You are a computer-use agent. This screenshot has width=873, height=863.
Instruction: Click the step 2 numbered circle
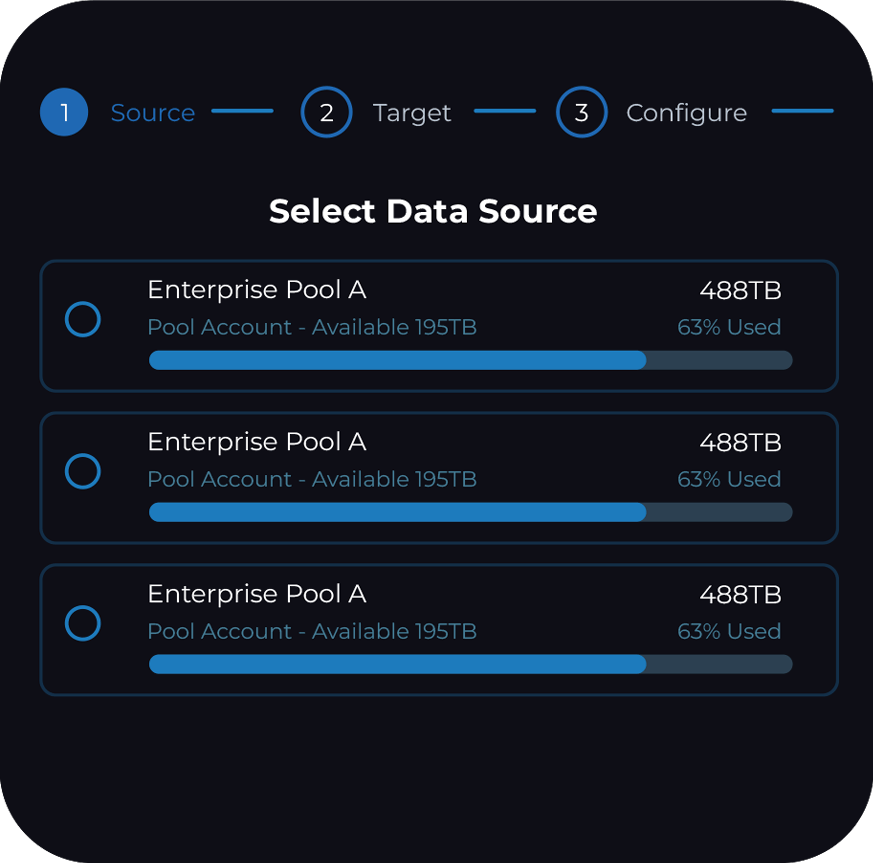tap(326, 112)
